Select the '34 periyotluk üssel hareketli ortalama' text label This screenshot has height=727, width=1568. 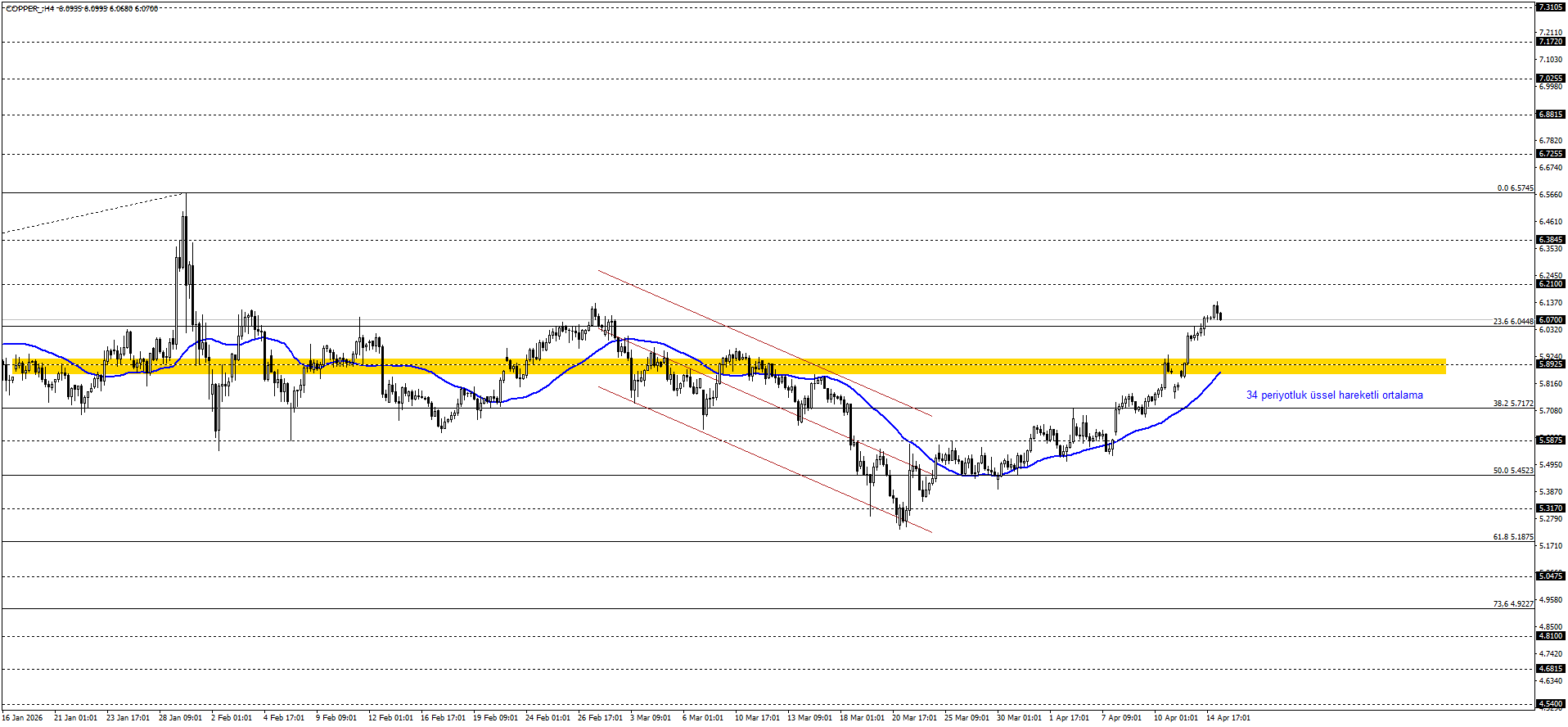1334,395
